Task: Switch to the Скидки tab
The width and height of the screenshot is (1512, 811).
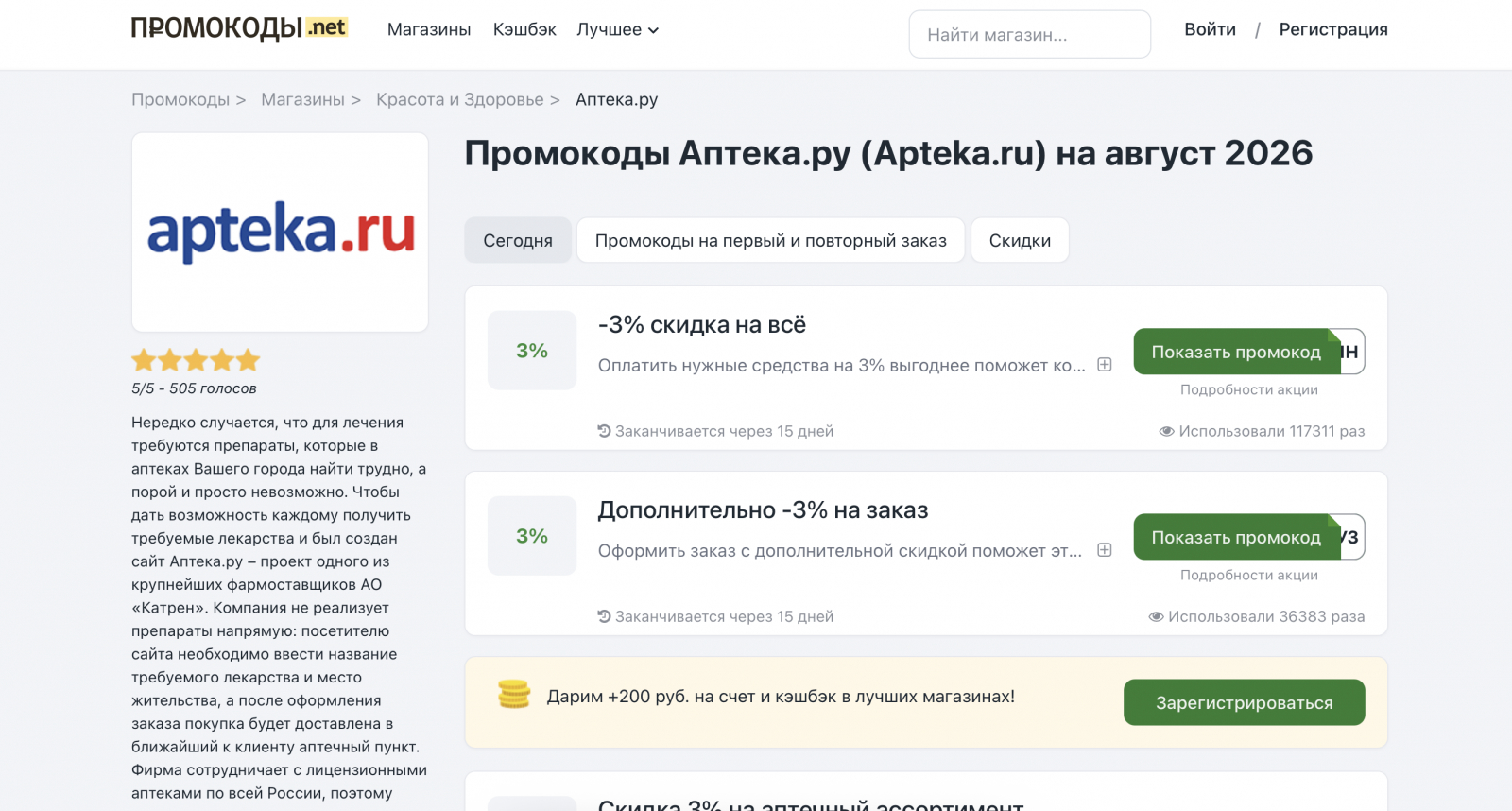Action: point(1020,240)
